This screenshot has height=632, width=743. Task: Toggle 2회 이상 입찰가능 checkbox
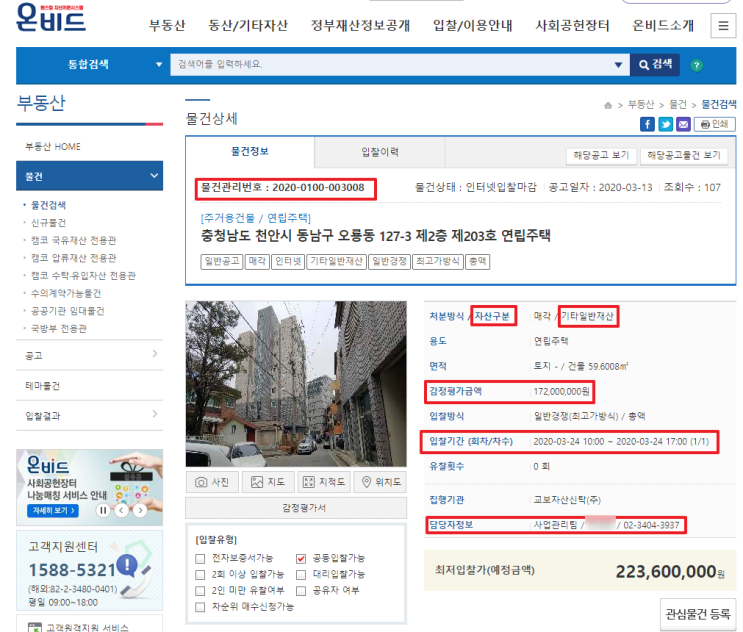(x=200, y=575)
